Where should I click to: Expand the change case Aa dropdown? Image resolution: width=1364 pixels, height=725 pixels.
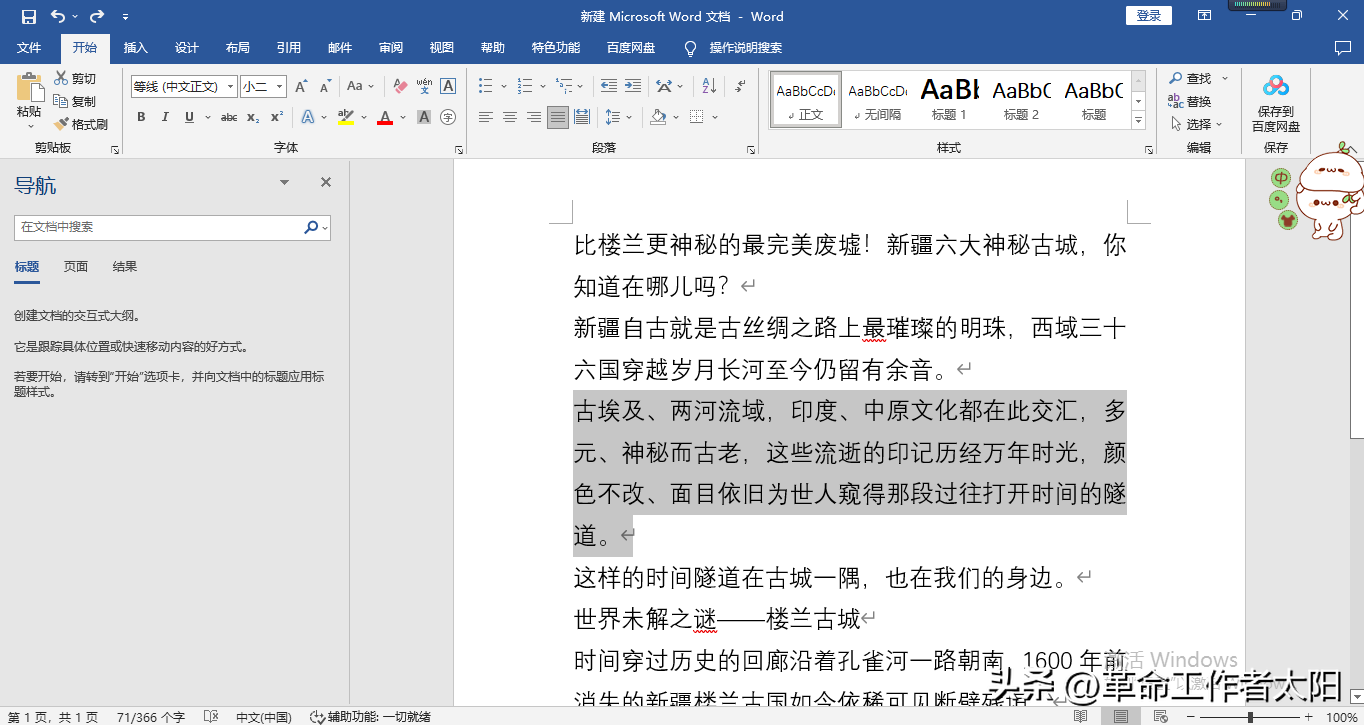click(x=371, y=87)
